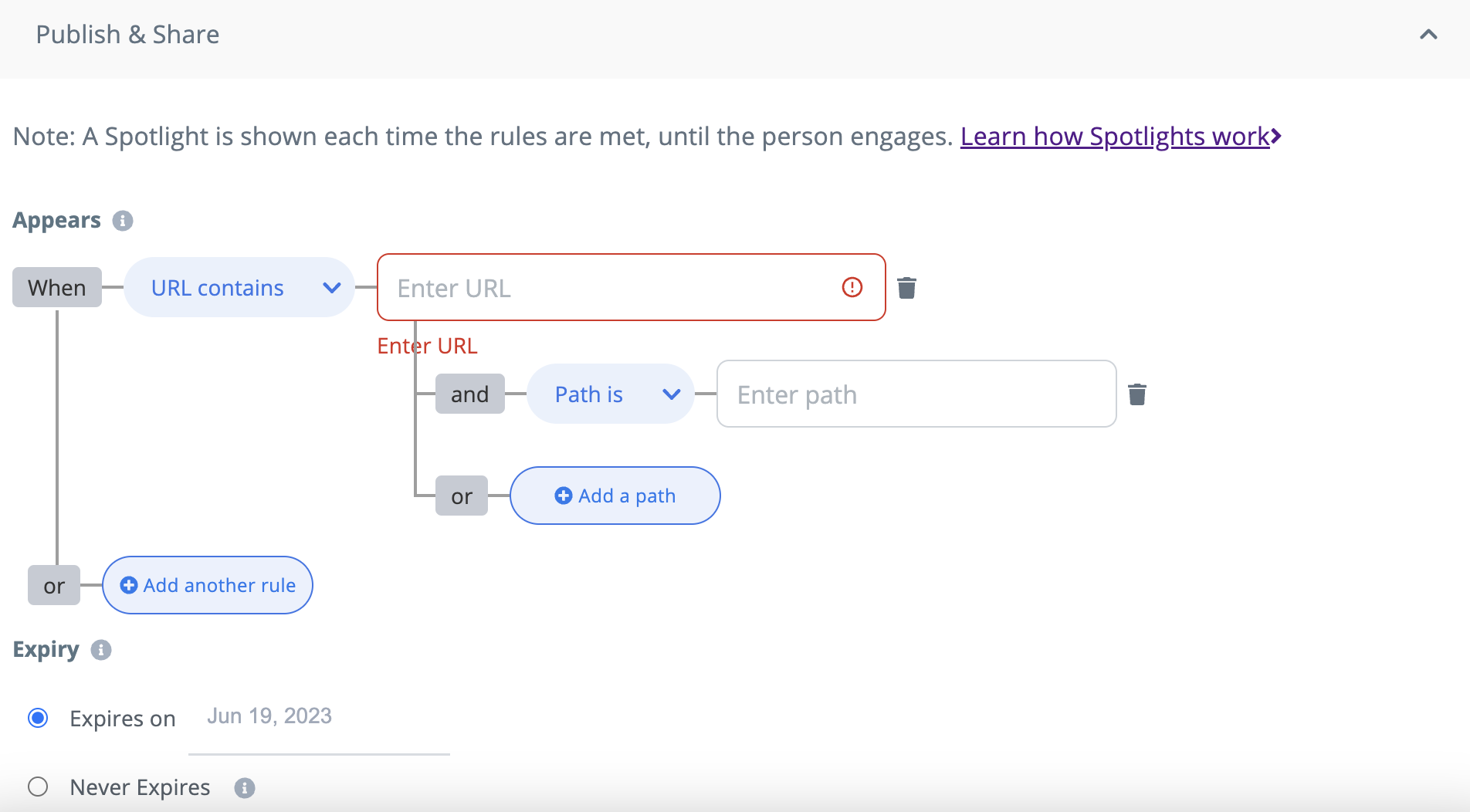Click the info icon next to Appears
This screenshot has width=1470, height=812.
click(123, 221)
